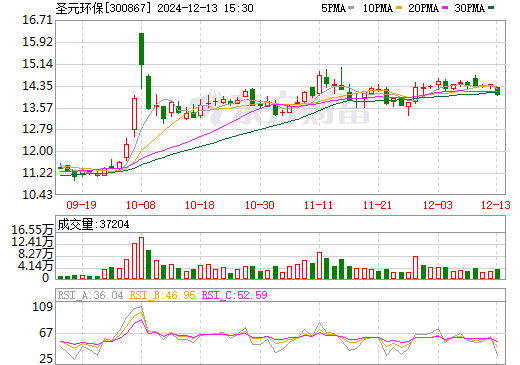
Task: Click the 12.41万 volume axis label
Action: click(x=32, y=242)
